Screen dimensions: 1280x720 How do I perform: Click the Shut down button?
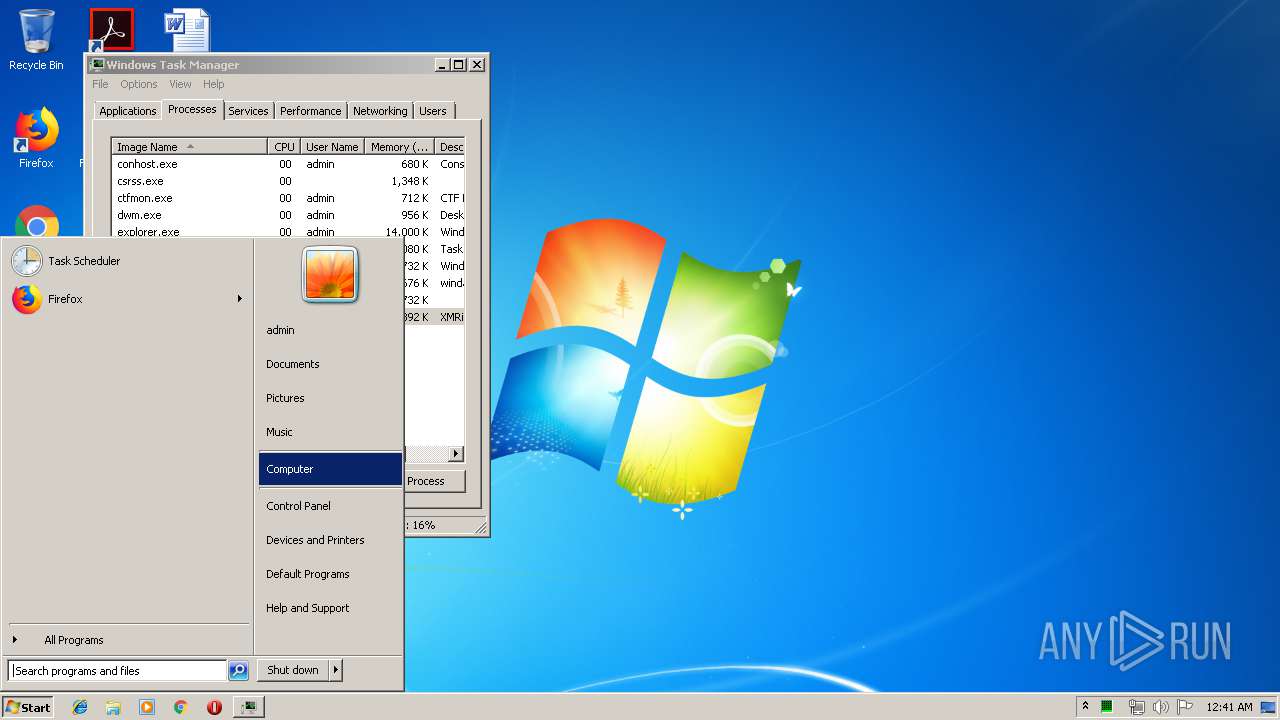click(293, 670)
